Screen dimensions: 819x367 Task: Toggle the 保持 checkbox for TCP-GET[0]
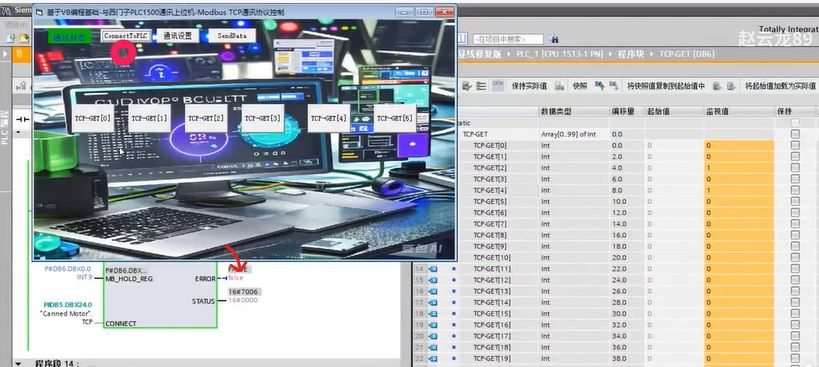[795, 145]
